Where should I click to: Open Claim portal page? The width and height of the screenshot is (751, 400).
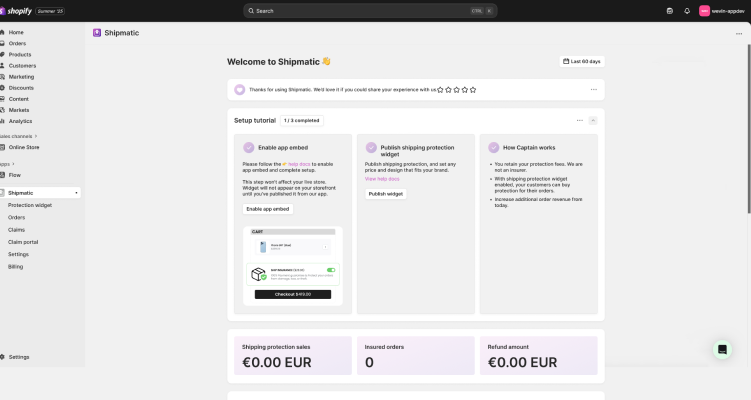[23, 242]
